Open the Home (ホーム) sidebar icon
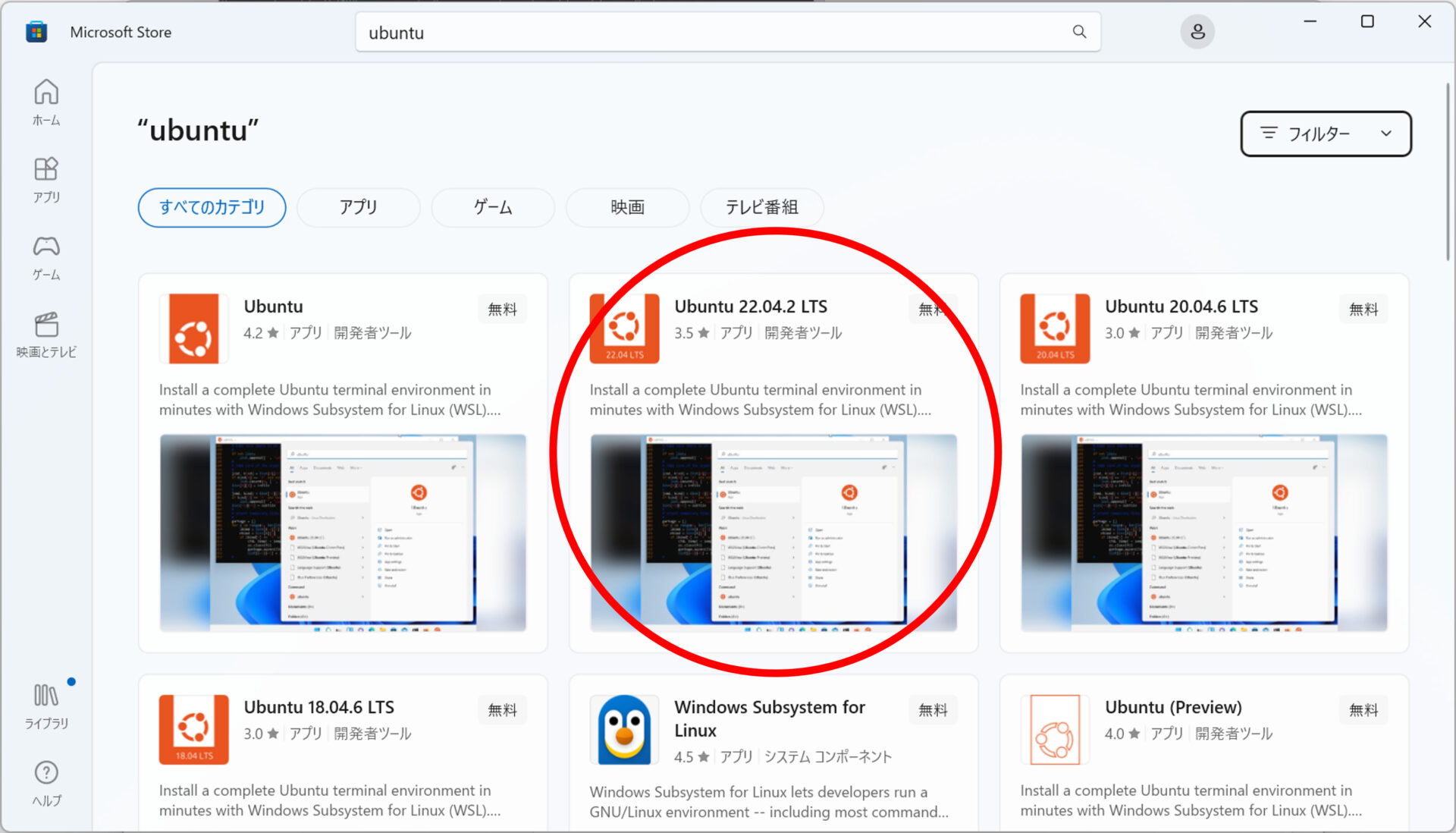Image resolution: width=1456 pixels, height=833 pixels. pos(46,102)
